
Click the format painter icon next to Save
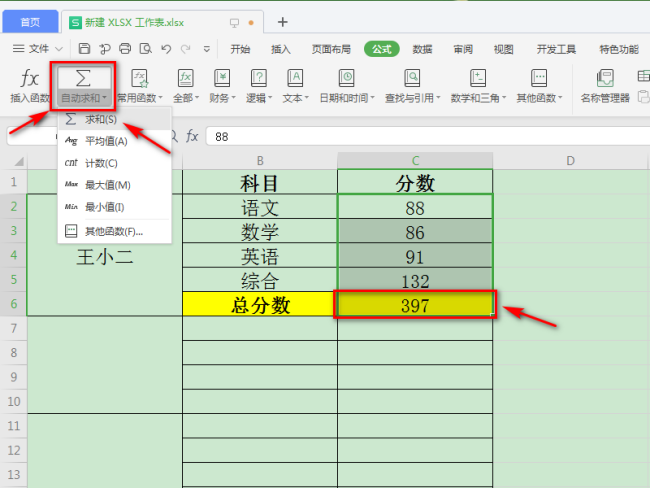click(105, 49)
